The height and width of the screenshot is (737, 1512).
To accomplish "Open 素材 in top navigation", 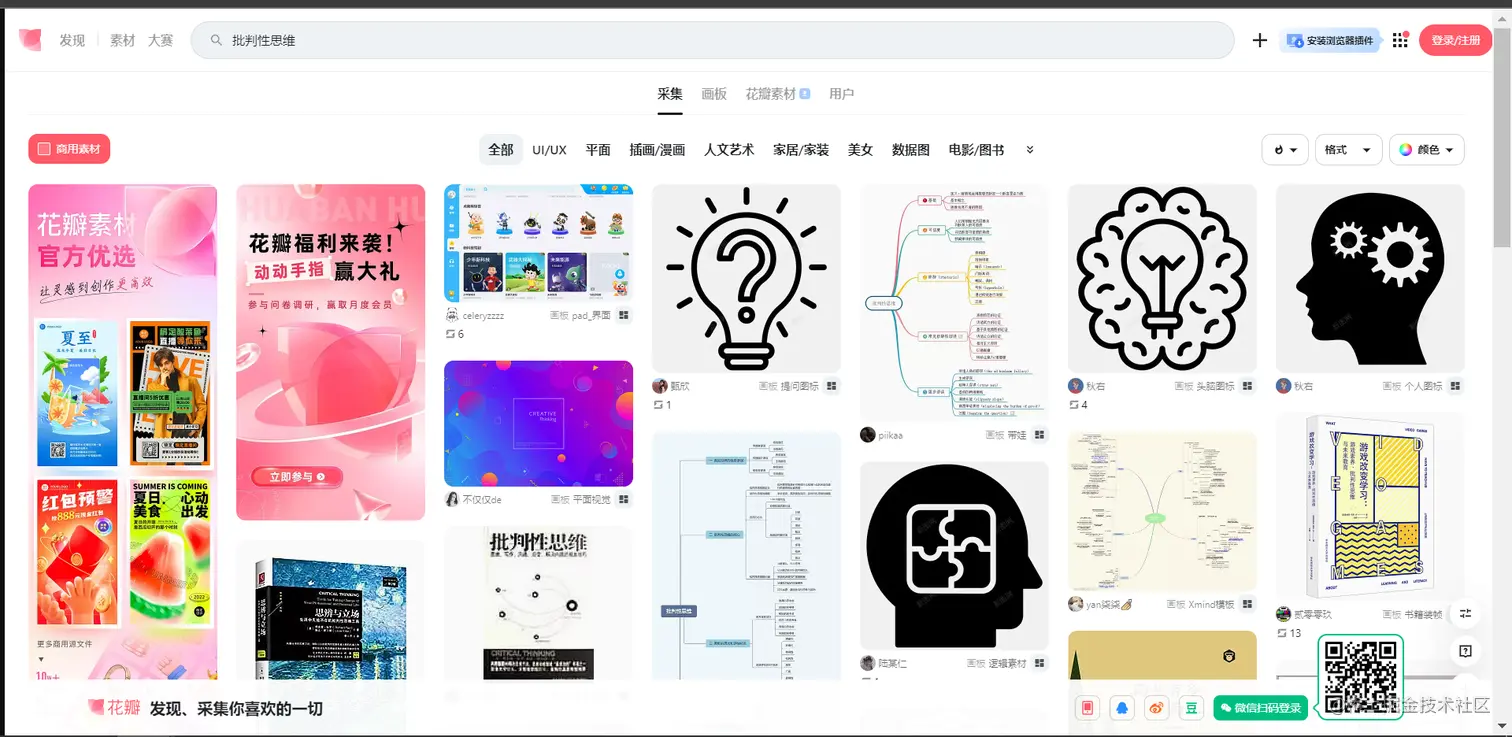I will point(122,40).
